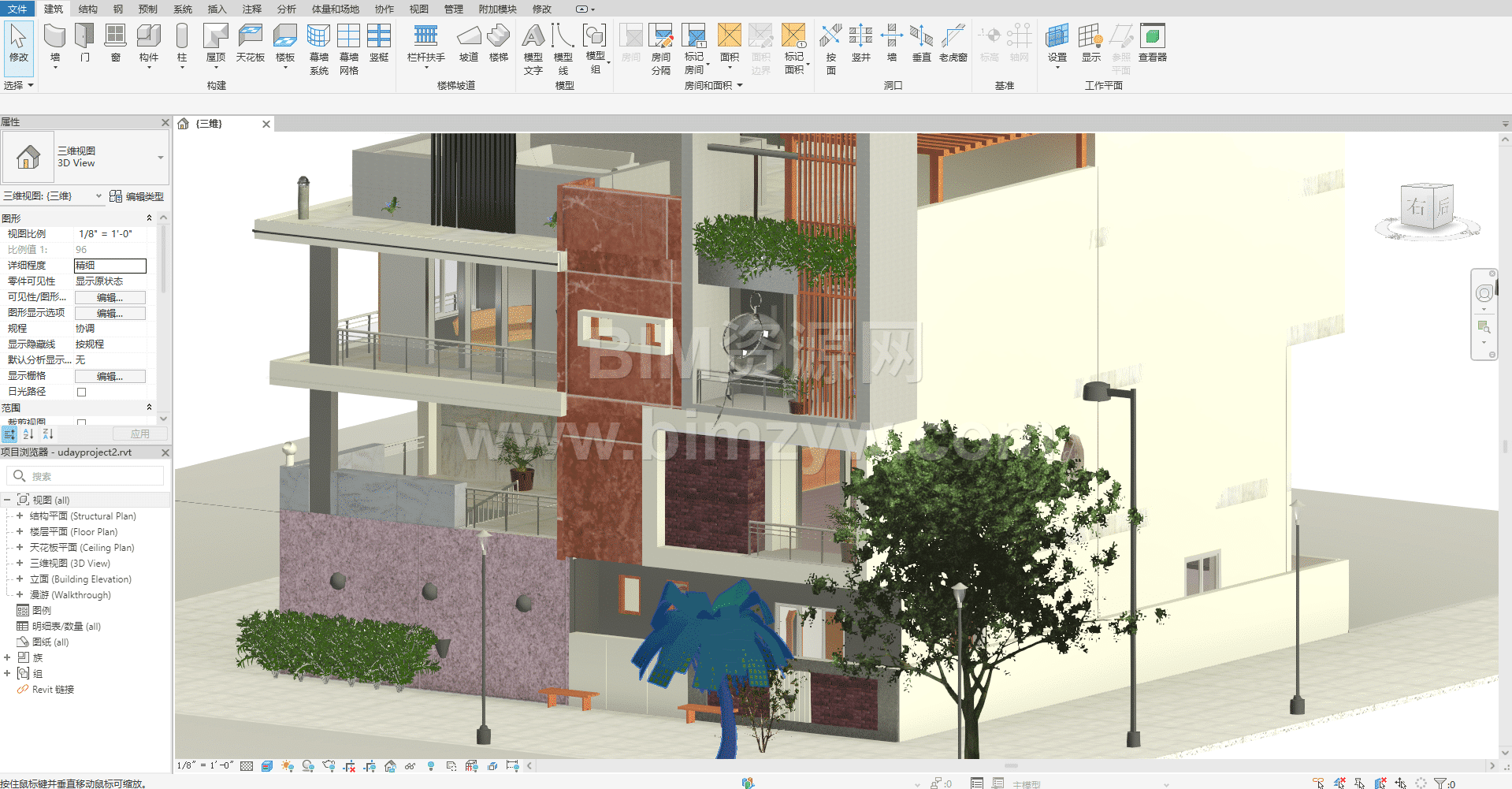Click the 编辑类型 button
1512x789 pixels.
(137, 196)
